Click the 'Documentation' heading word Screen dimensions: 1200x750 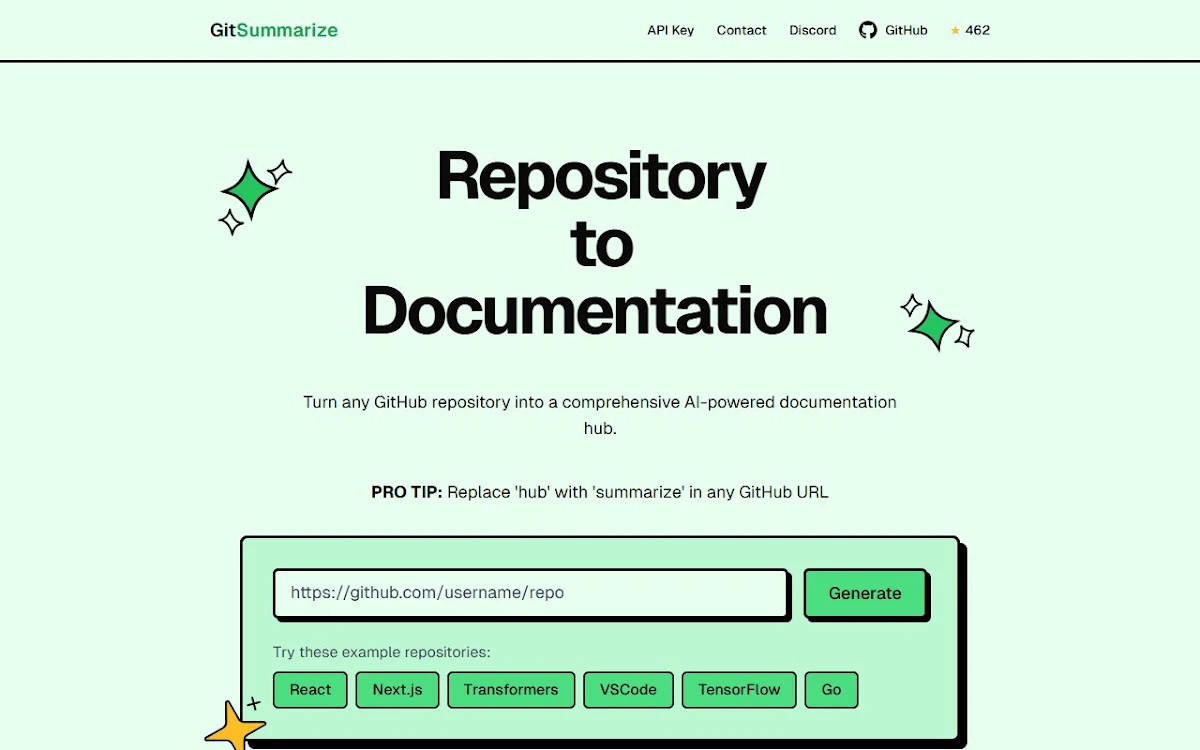pyautogui.click(x=595, y=310)
